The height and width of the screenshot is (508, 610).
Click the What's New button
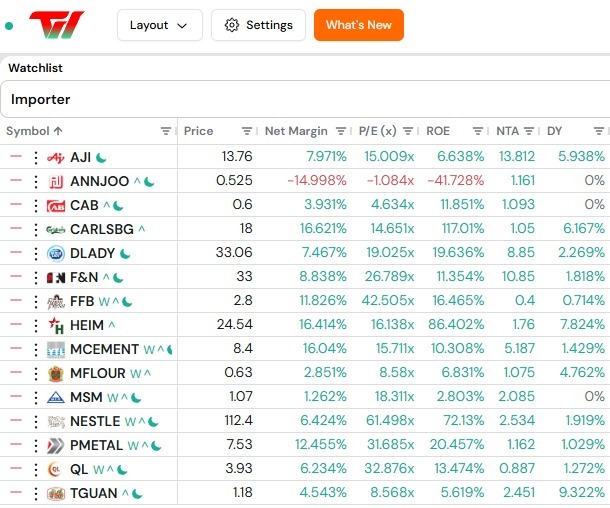pos(359,25)
